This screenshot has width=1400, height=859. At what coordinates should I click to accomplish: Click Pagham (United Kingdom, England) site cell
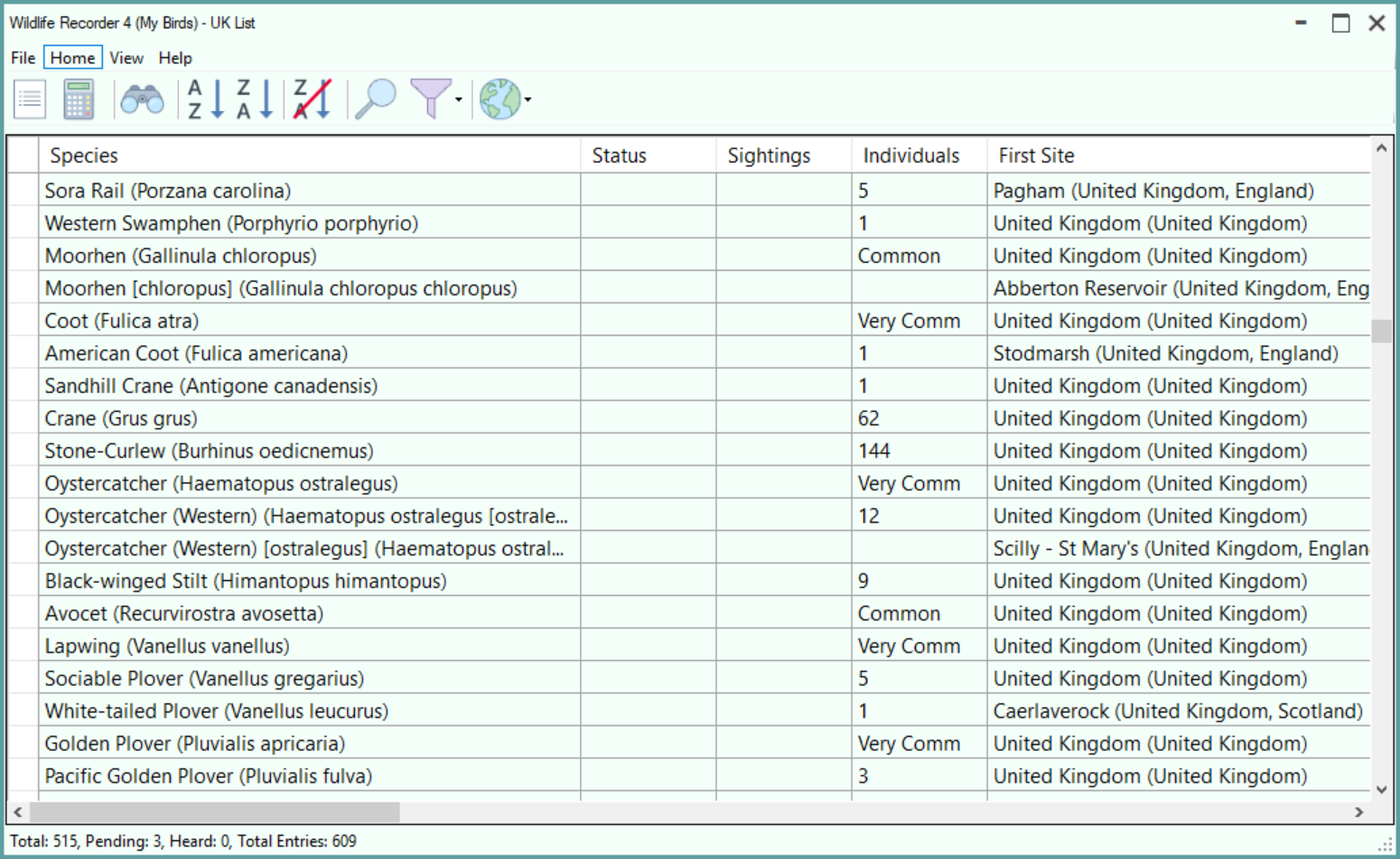coord(1179,191)
